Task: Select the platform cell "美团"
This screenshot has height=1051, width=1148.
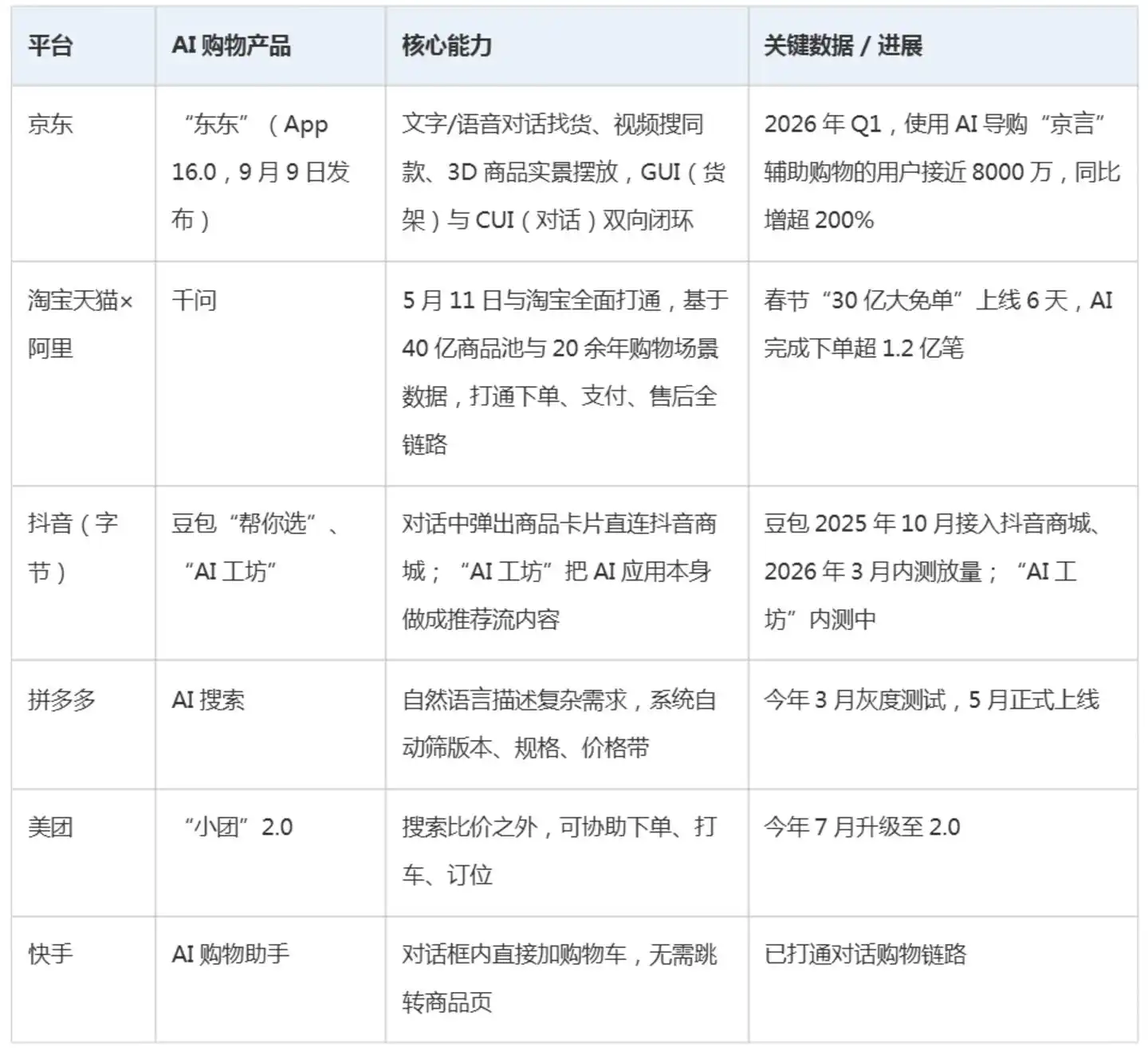Action: tap(84, 852)
